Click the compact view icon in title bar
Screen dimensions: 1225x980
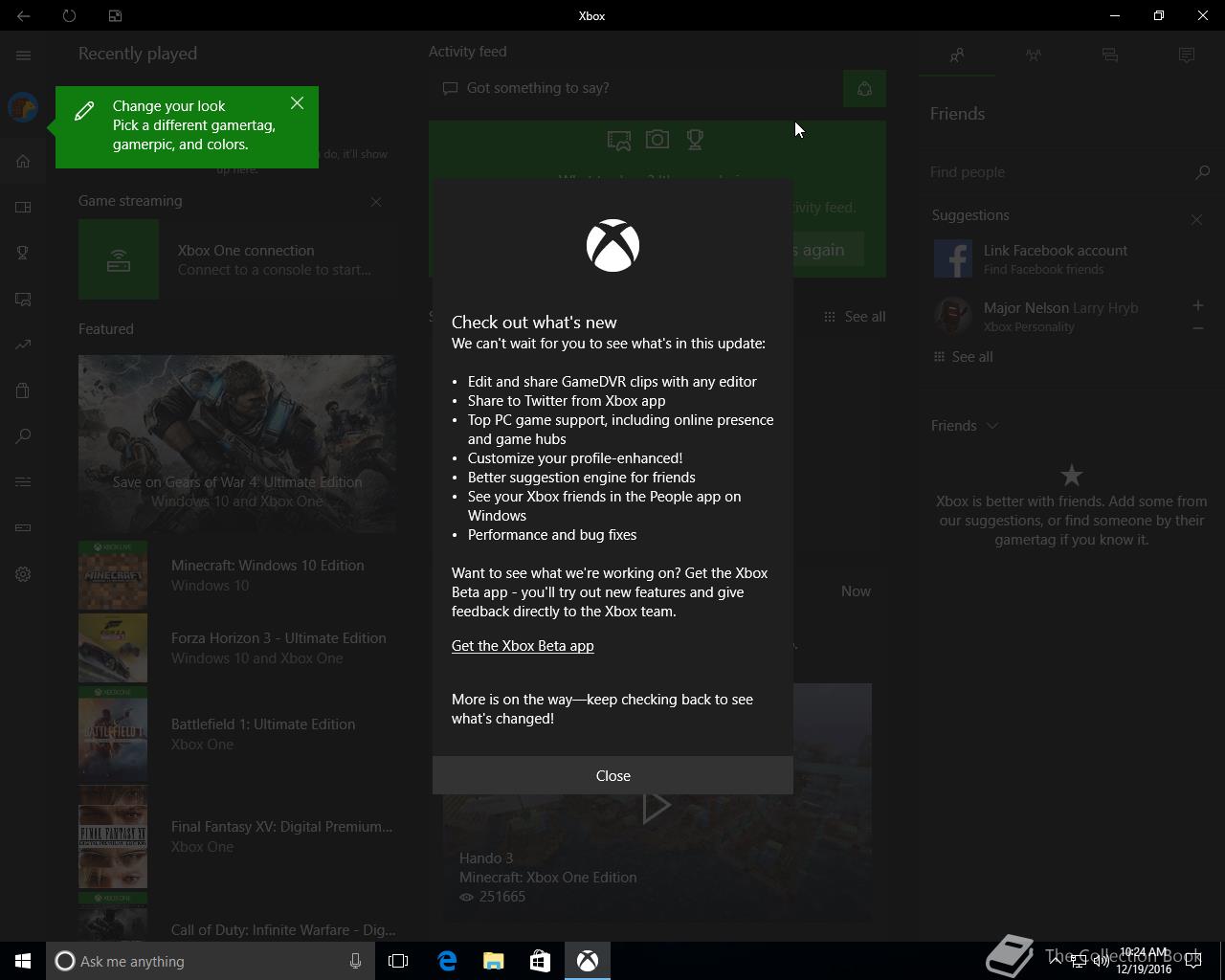click(x=115, y=15)
